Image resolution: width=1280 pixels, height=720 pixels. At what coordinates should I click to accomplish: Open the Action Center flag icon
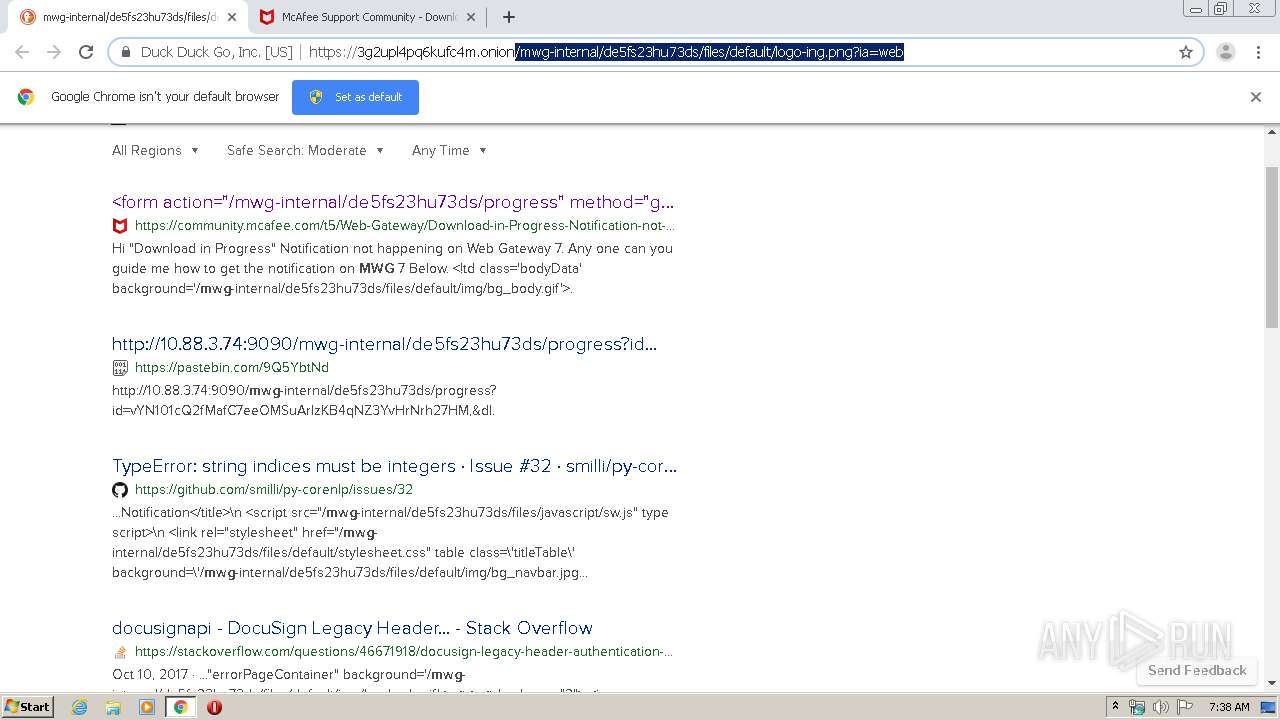(1184, 707)
